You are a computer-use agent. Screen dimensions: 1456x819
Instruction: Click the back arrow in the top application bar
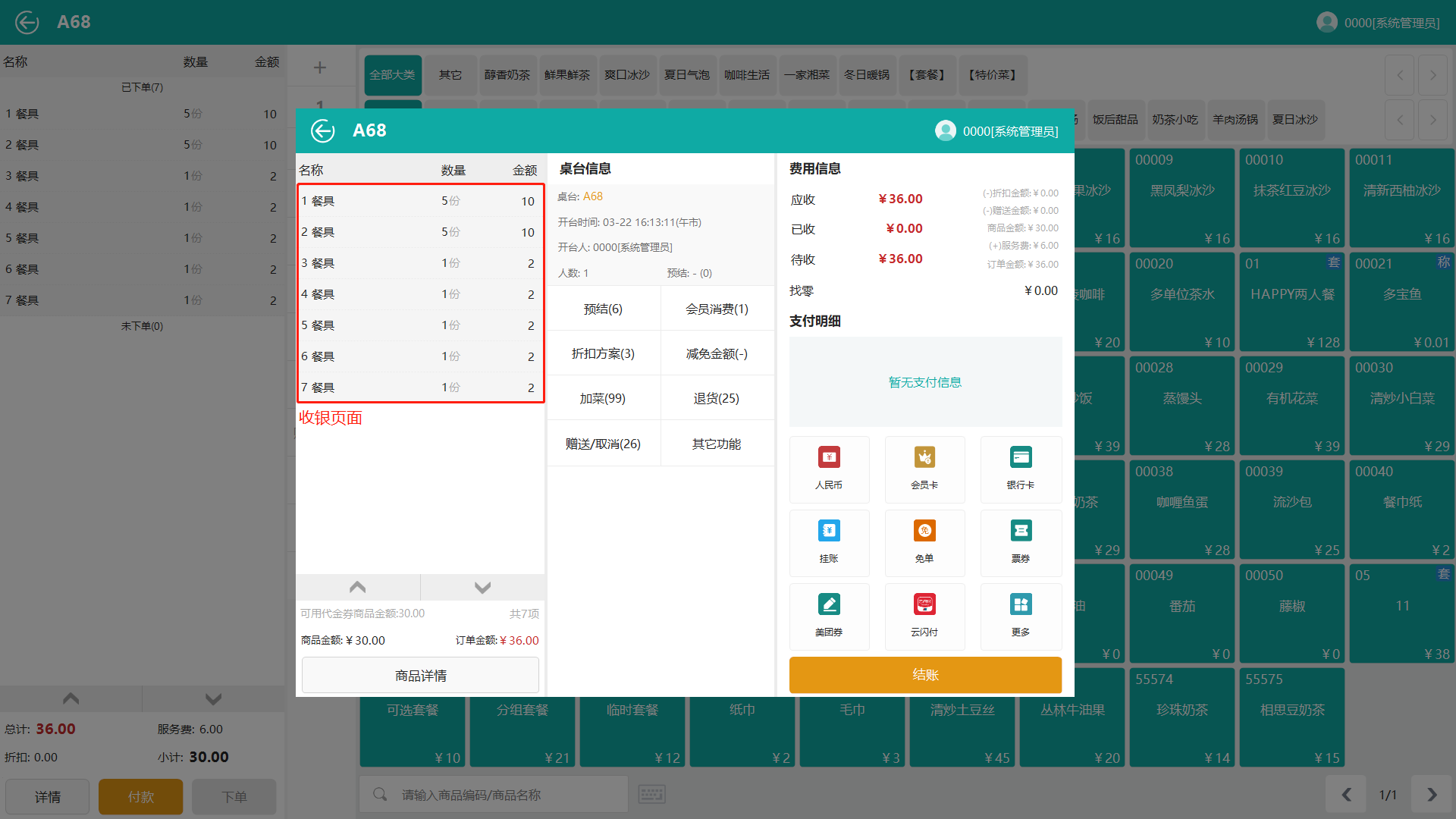[27, 22]
